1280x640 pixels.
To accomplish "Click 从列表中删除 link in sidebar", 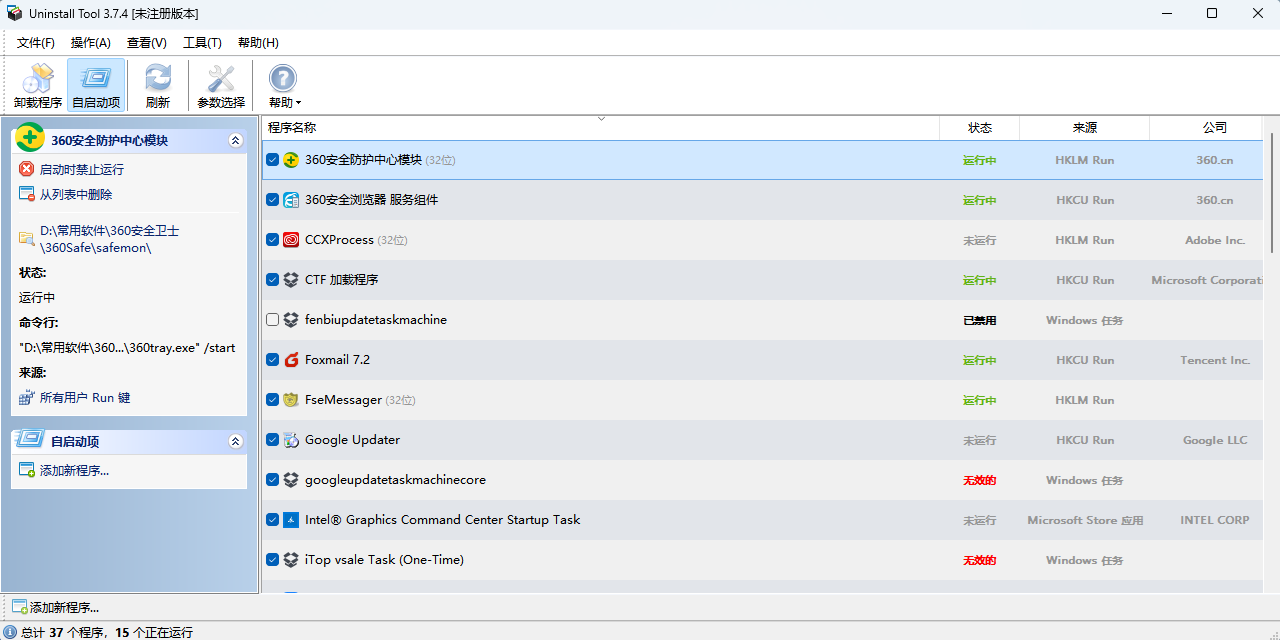I will tap(75, 194).
